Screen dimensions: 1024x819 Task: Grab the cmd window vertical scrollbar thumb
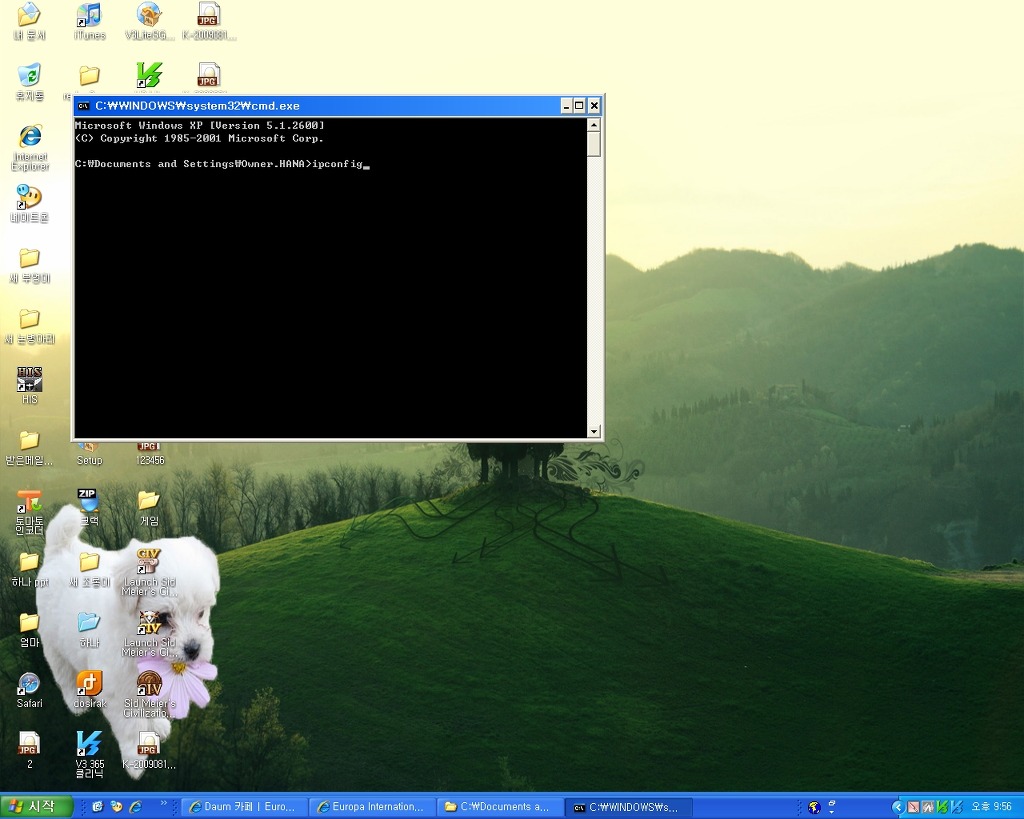pos(594,144)
